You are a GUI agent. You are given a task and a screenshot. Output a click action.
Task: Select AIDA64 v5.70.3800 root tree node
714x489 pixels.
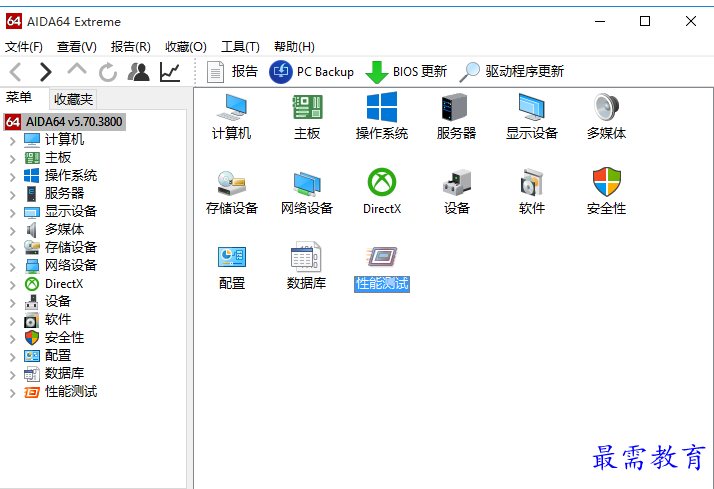65,122
